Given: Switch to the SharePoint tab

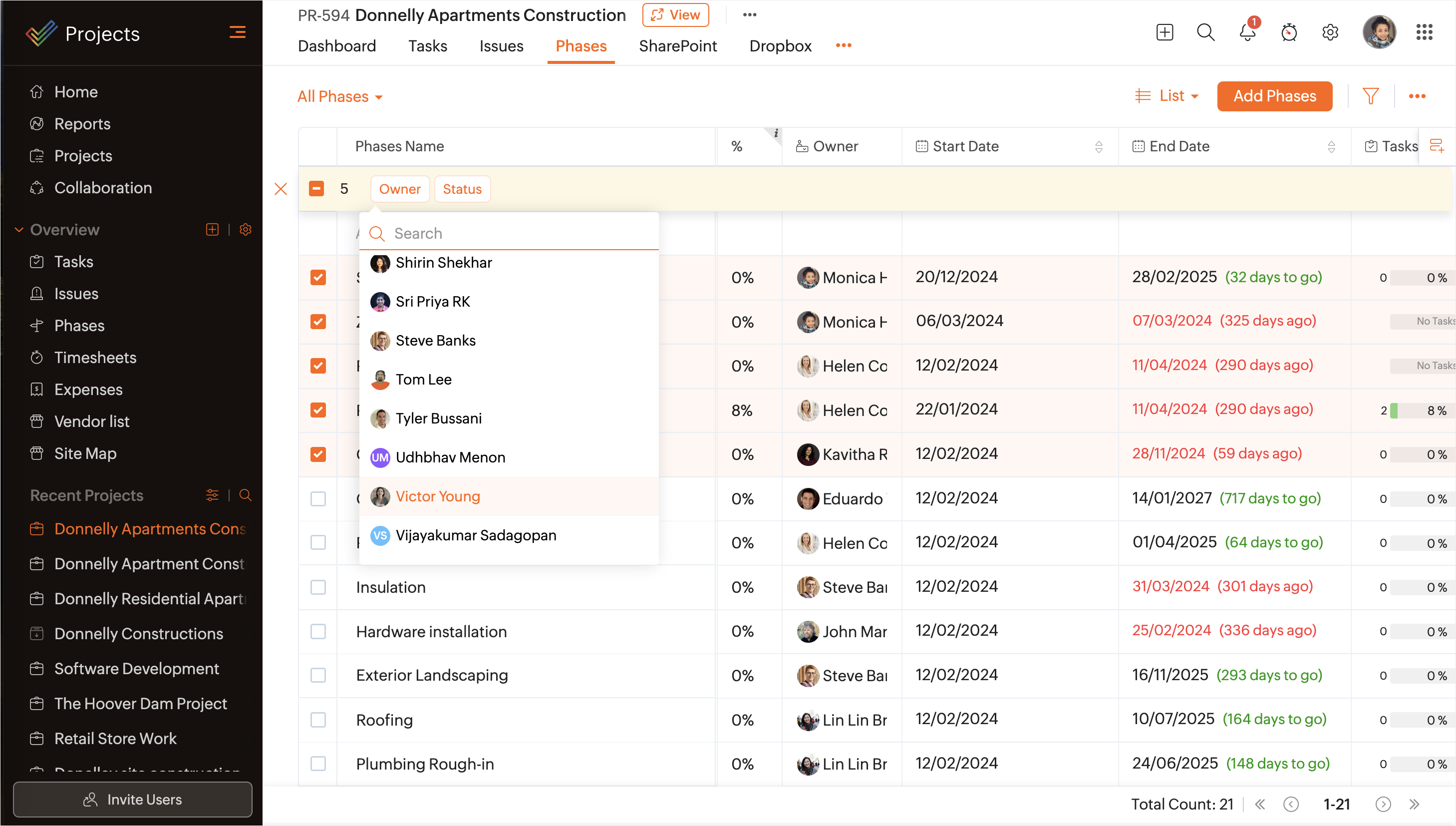Looking at the screenshot, I should (x=677, y=46).
